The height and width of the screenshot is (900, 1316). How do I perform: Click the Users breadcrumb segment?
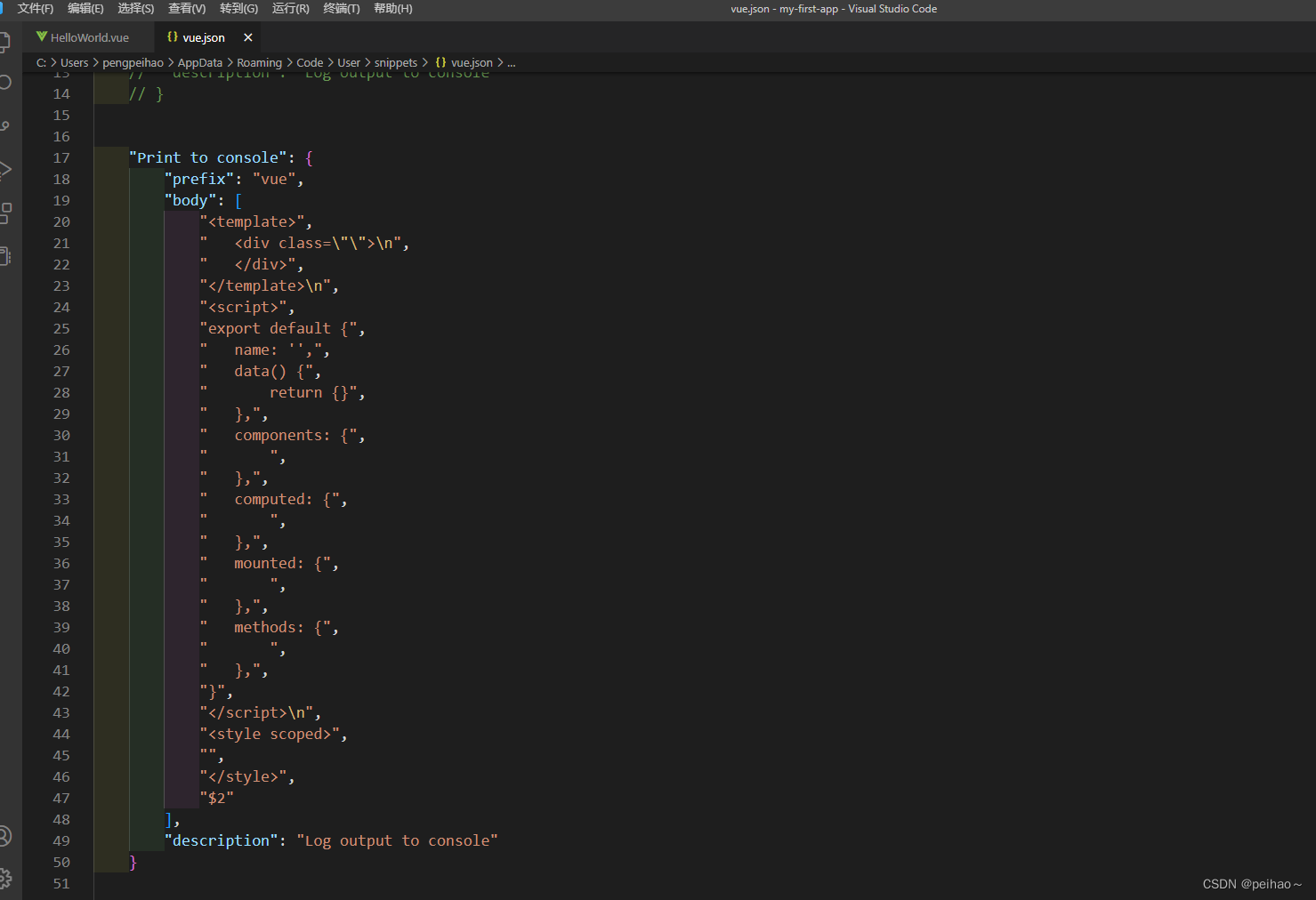[x=74, y=62]
